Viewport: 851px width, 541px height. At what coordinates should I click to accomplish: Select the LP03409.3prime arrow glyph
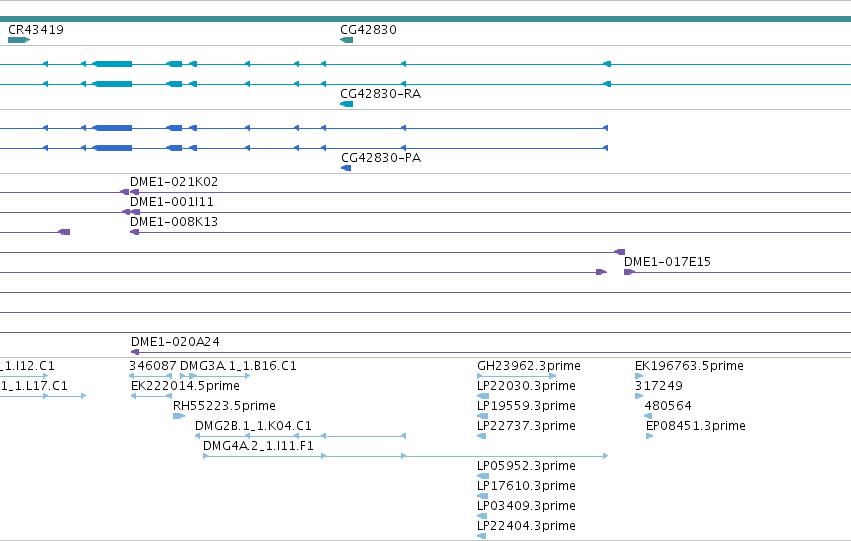[482, 517]
